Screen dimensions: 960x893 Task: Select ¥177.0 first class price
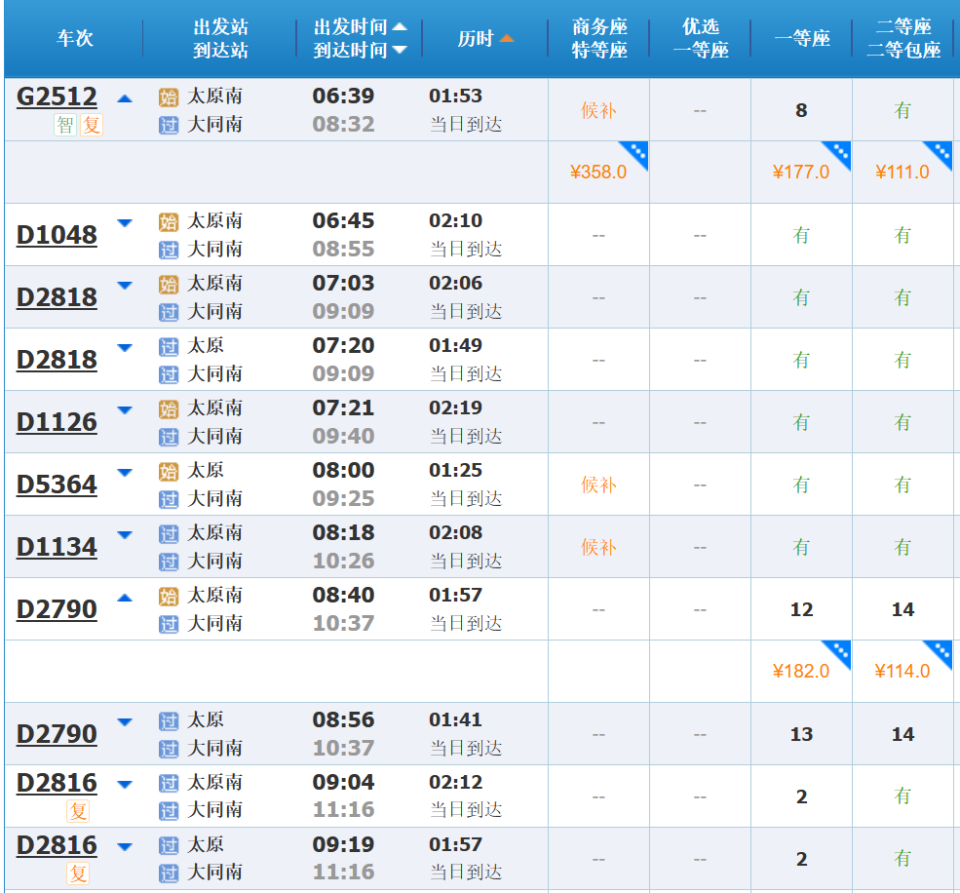(801, 173)
